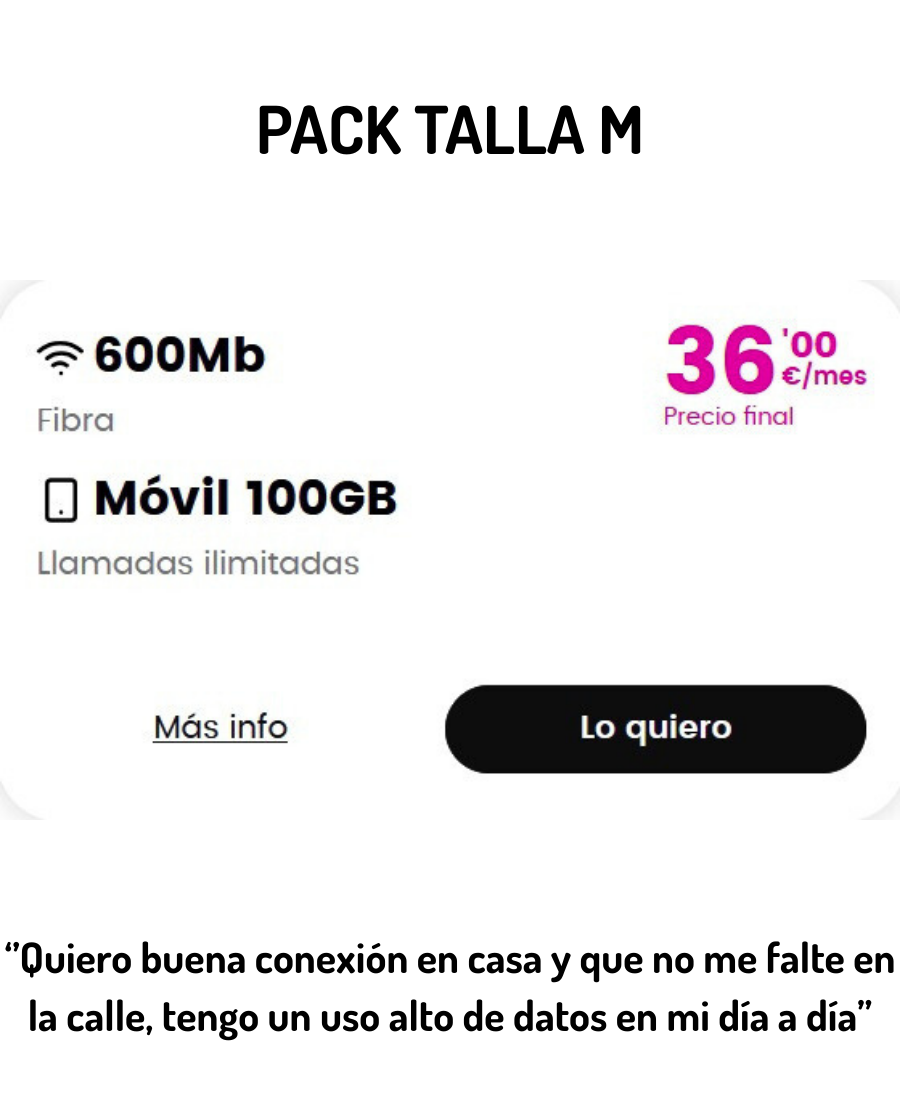The height and width of the screenshot is (1100, 900).
Task: Click the '00 price decimals
Action: [x=812, y=344]
